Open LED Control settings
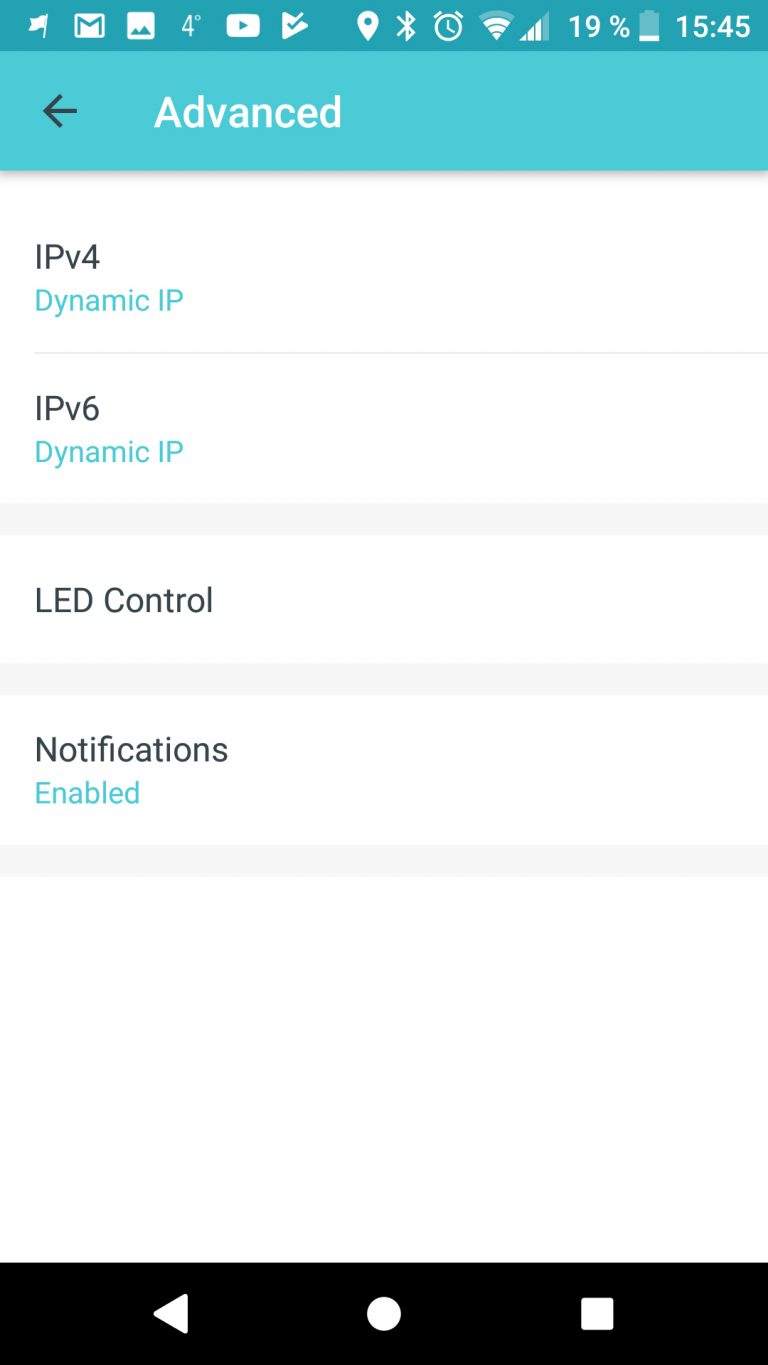This screenshot has height=1365, width=768. pyautogui.click(x=384, y=599)
